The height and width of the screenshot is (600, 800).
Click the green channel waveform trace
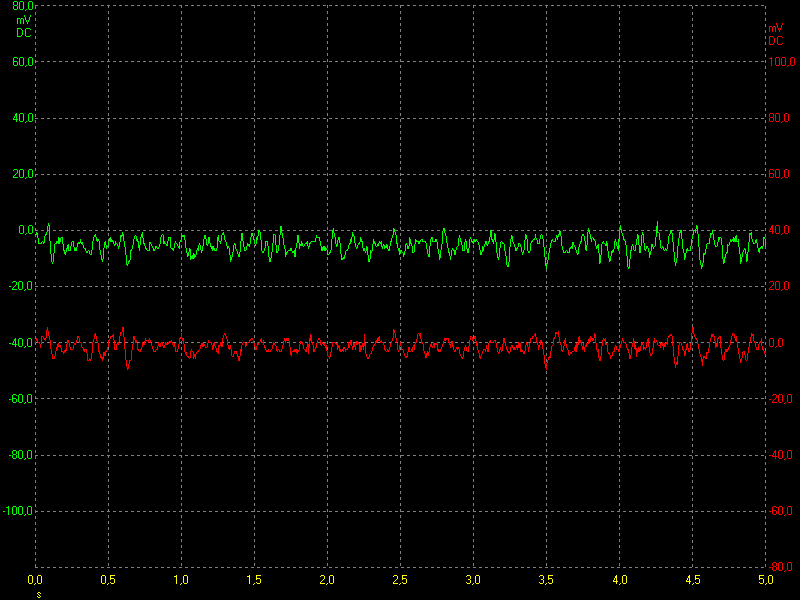[401, 245]
